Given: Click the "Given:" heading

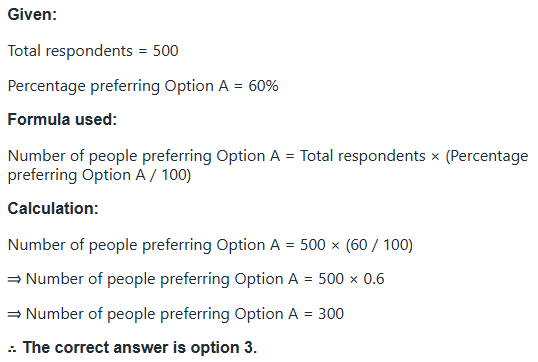Looking at the screenshot, I should click(x=32, y=15).
